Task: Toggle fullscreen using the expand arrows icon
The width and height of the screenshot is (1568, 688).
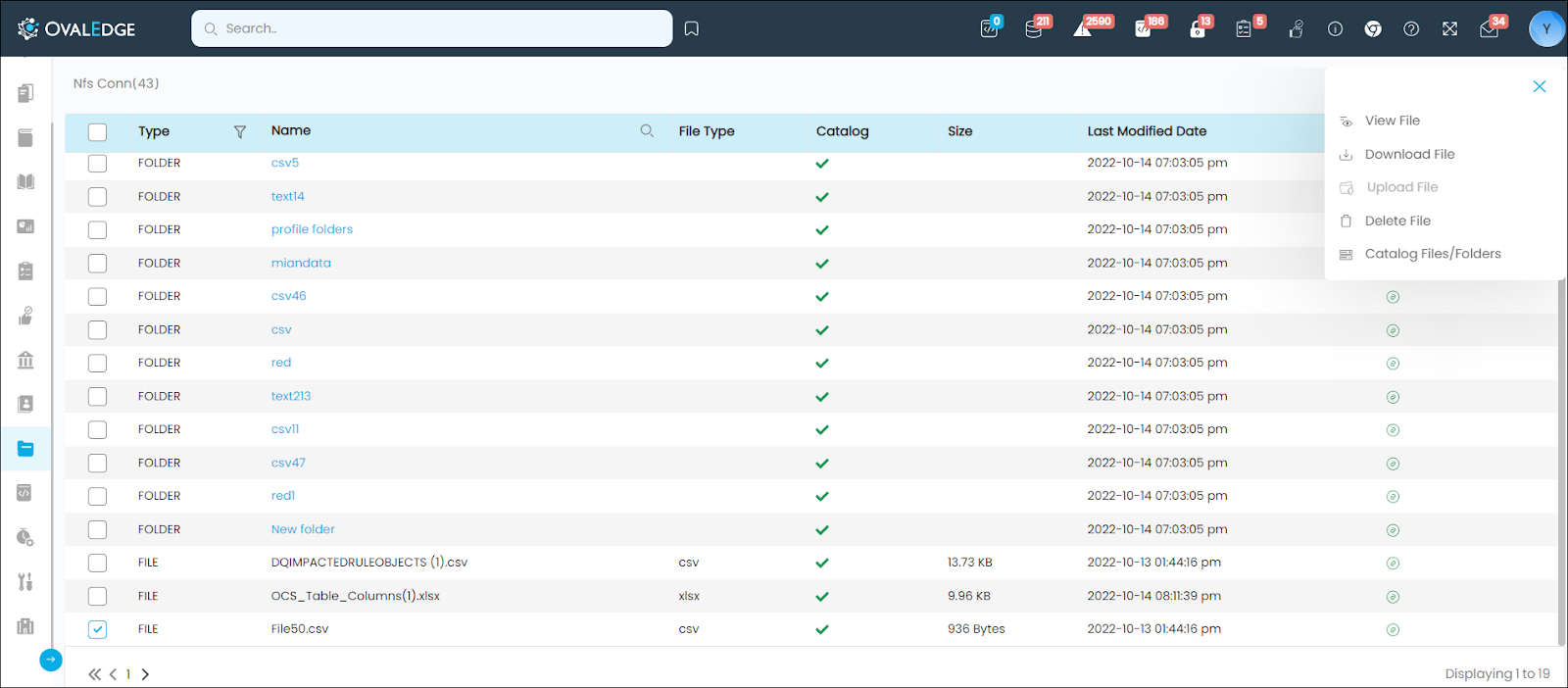Action: tap(1449, 29)
